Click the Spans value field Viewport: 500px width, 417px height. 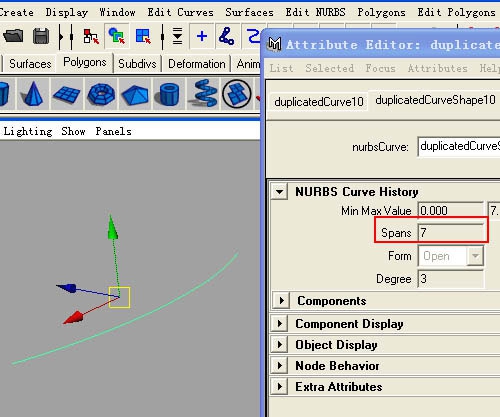point(451,232)
